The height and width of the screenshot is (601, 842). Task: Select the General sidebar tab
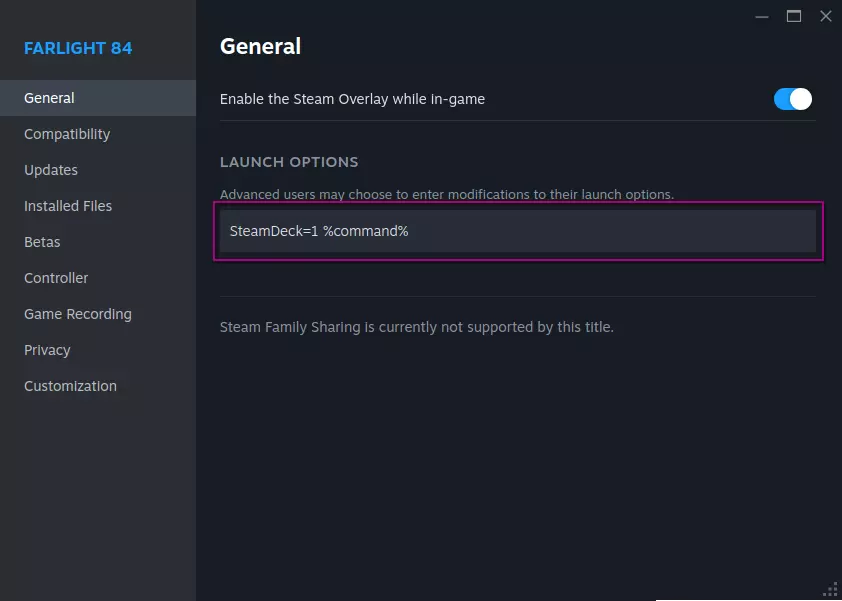pyautogui.click(x=49, y=98)
